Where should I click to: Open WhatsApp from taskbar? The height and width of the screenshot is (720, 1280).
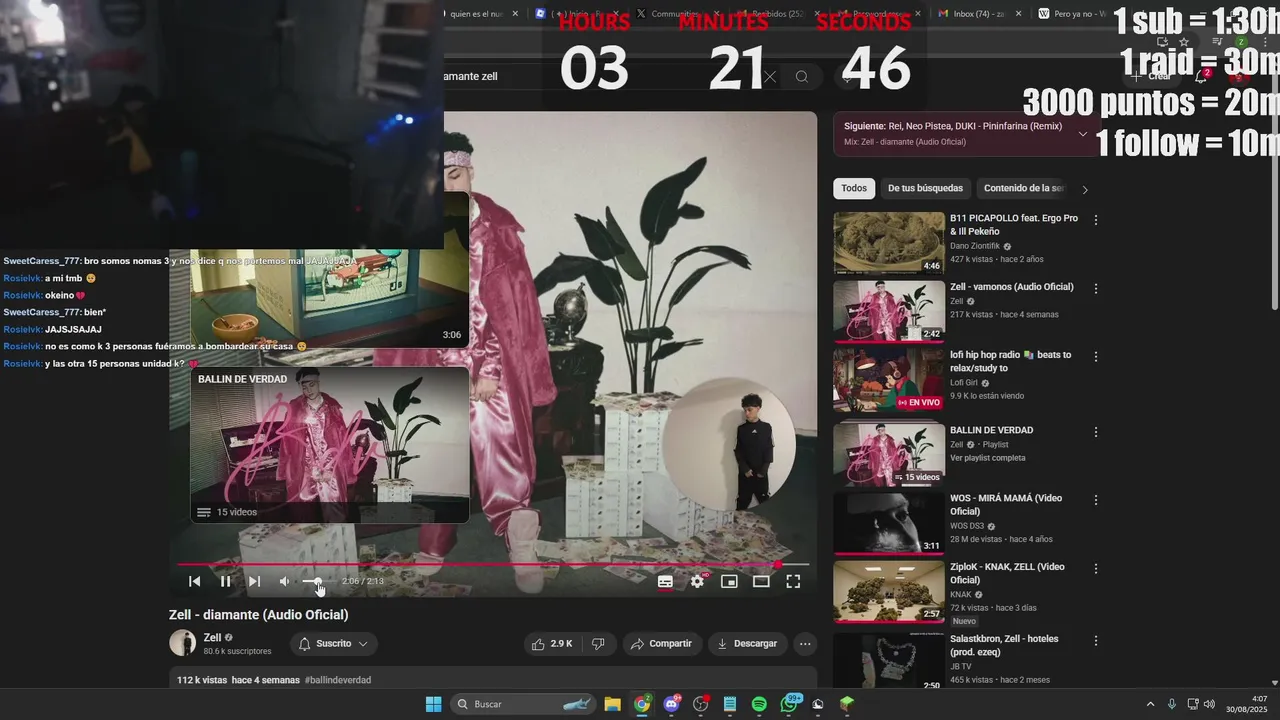(x=788, y=704)
